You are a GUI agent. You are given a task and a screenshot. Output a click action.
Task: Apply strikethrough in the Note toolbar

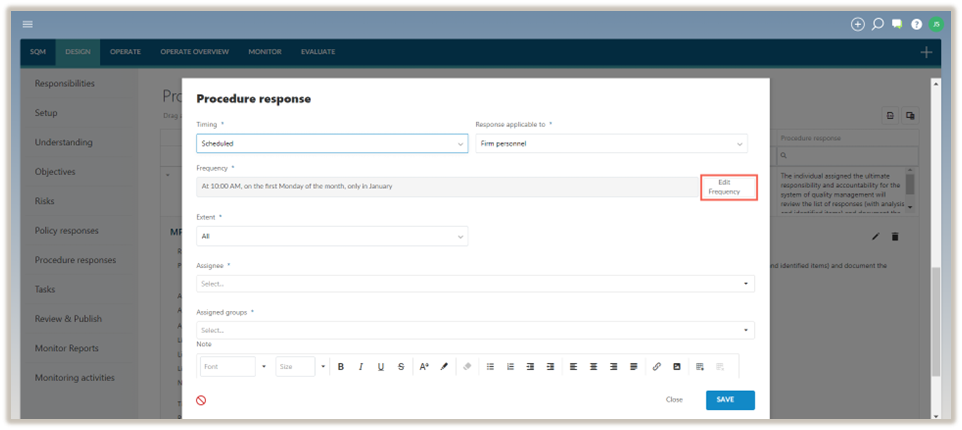[401, 367]
